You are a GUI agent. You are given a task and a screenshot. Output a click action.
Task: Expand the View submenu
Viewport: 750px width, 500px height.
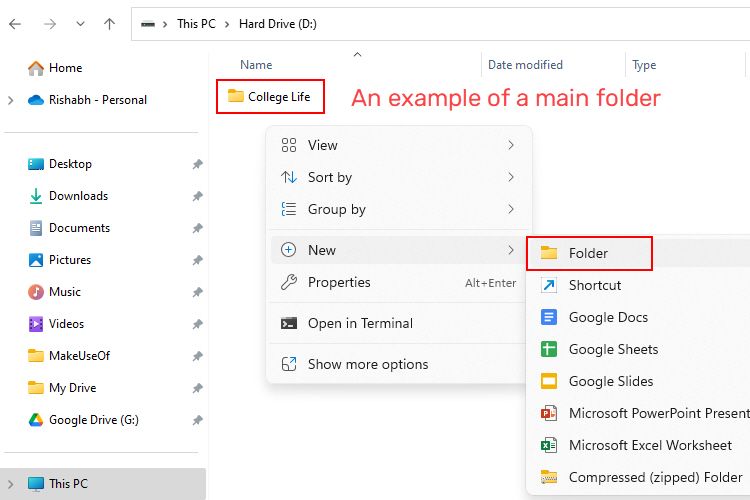[x=322, y=145]
